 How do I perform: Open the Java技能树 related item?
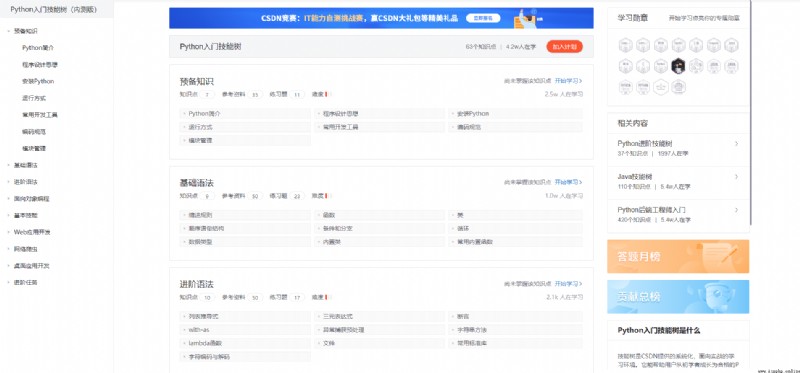coord(678,182)
